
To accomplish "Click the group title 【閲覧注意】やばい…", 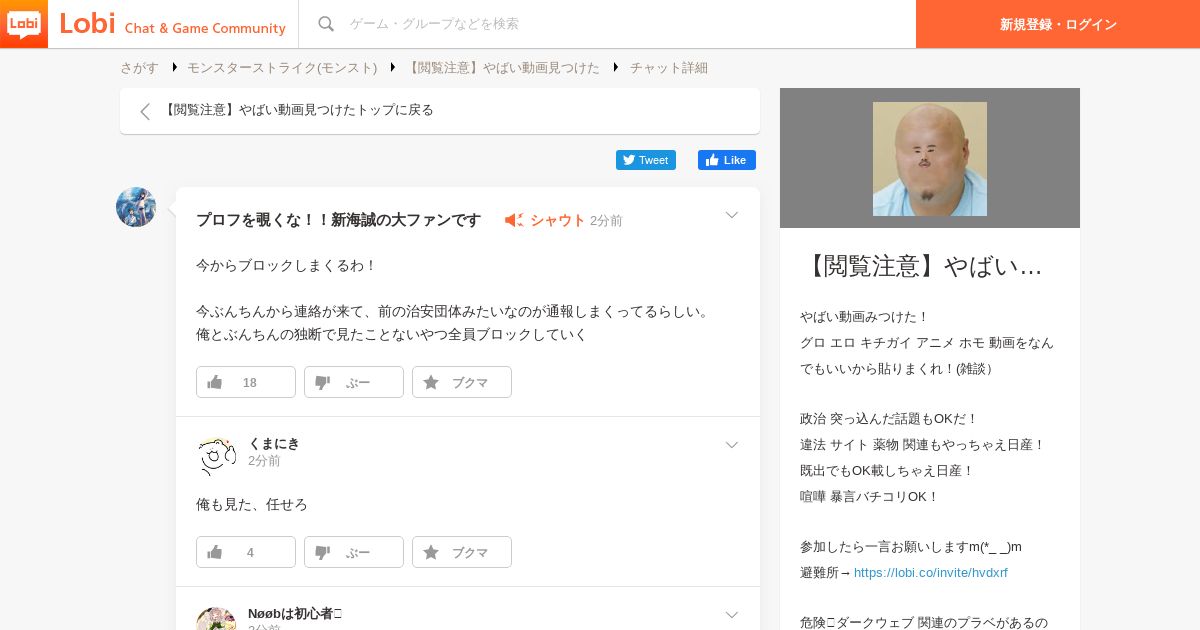I will pos(923,266).
